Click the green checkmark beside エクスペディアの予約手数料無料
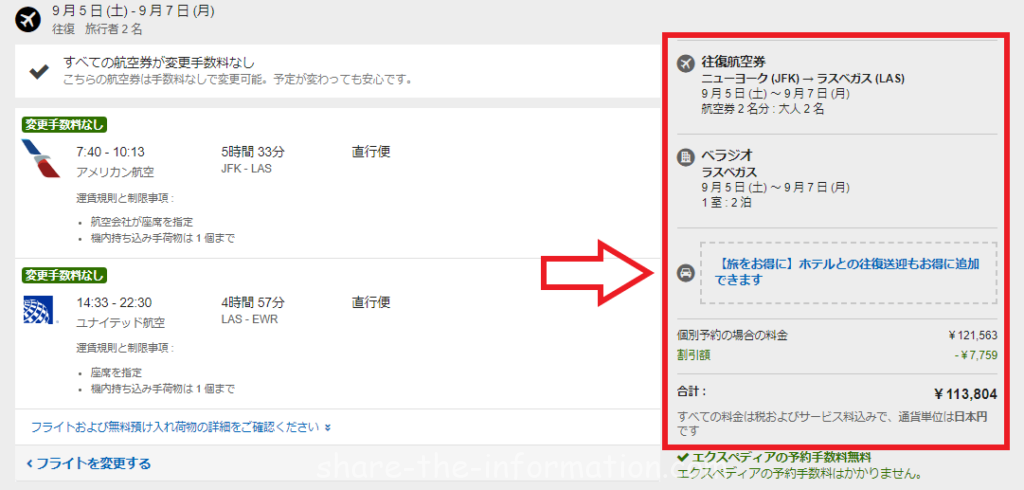The height and width of the screenshot is (490, 1024). pyautogui.click(x=682, y=458)
